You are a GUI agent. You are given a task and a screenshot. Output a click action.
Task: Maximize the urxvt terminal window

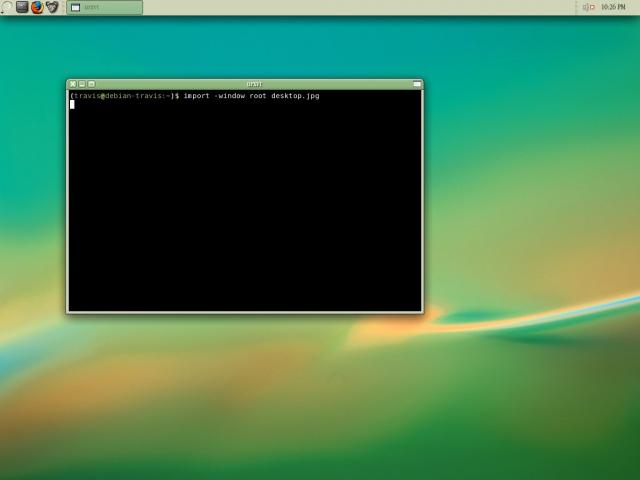(x=91, y=84)
